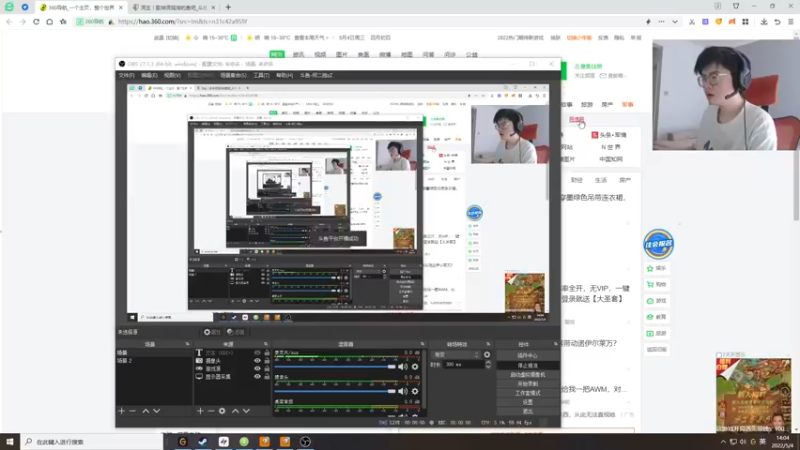The image size is (800, 450).
Task: Pop out the Controls dock panel
Action: [x=556, y=344]
